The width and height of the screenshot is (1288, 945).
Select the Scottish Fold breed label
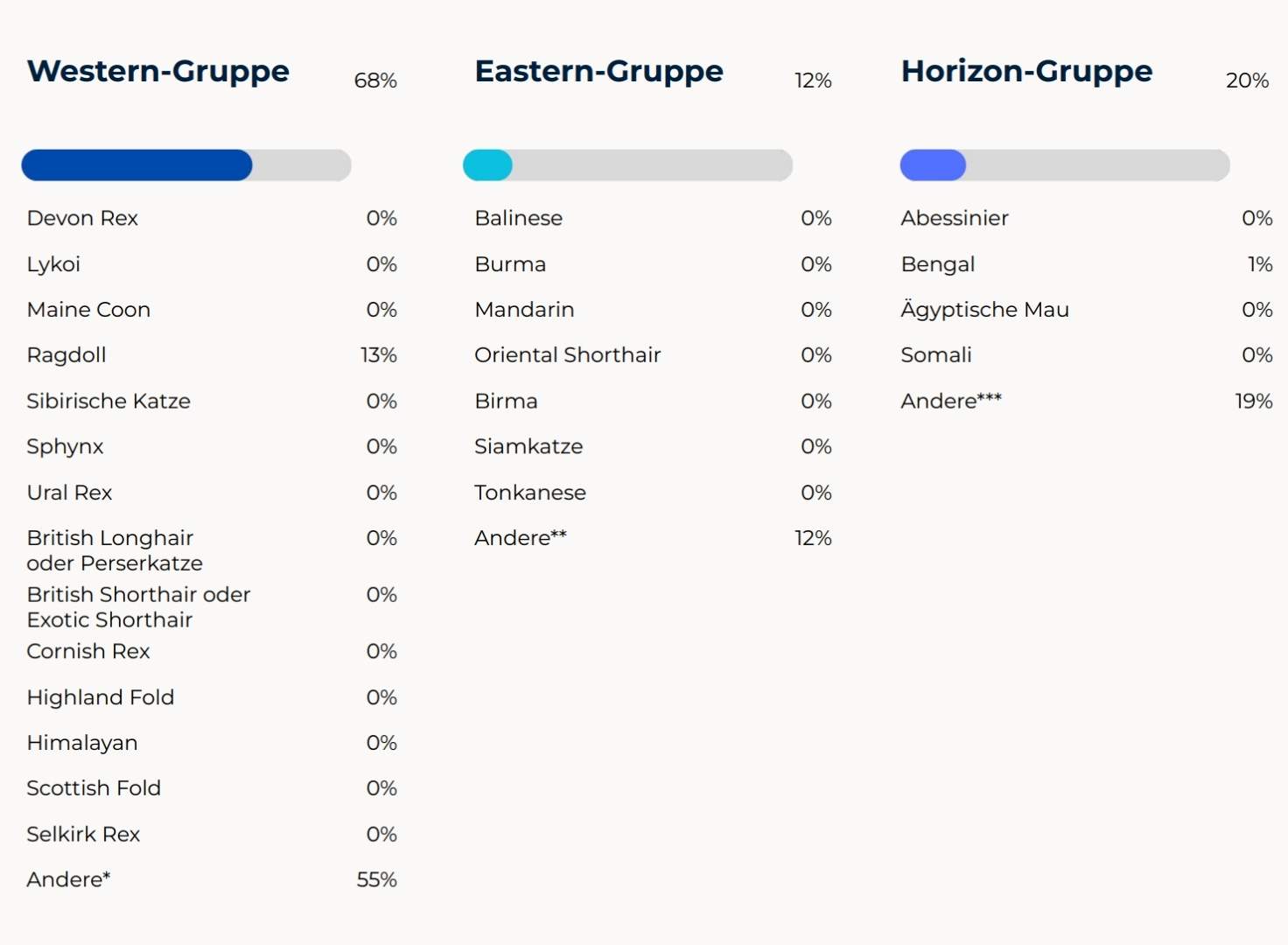(94, 788)
